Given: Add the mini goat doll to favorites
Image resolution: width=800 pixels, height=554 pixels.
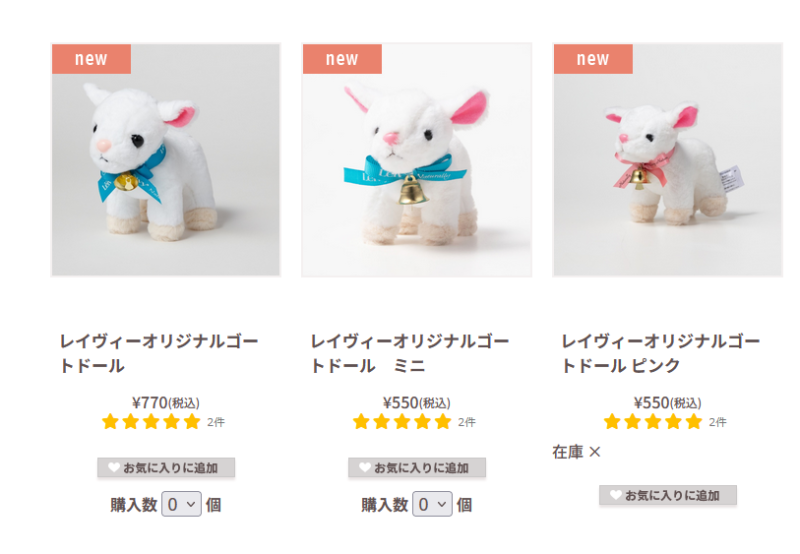Looking at the screenshot, I should (417, 468).
